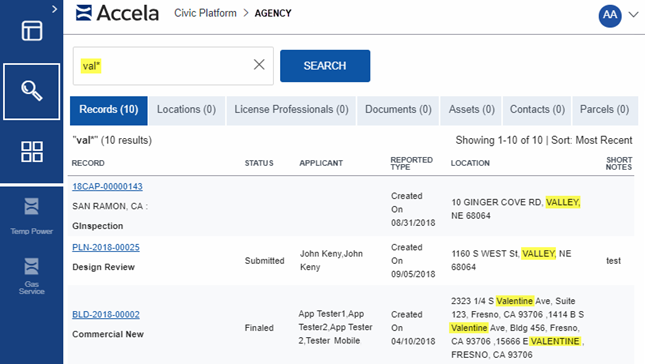Click the Accela logo
The width and height of the screenshot is (645, 364).
tap(118, 13)
